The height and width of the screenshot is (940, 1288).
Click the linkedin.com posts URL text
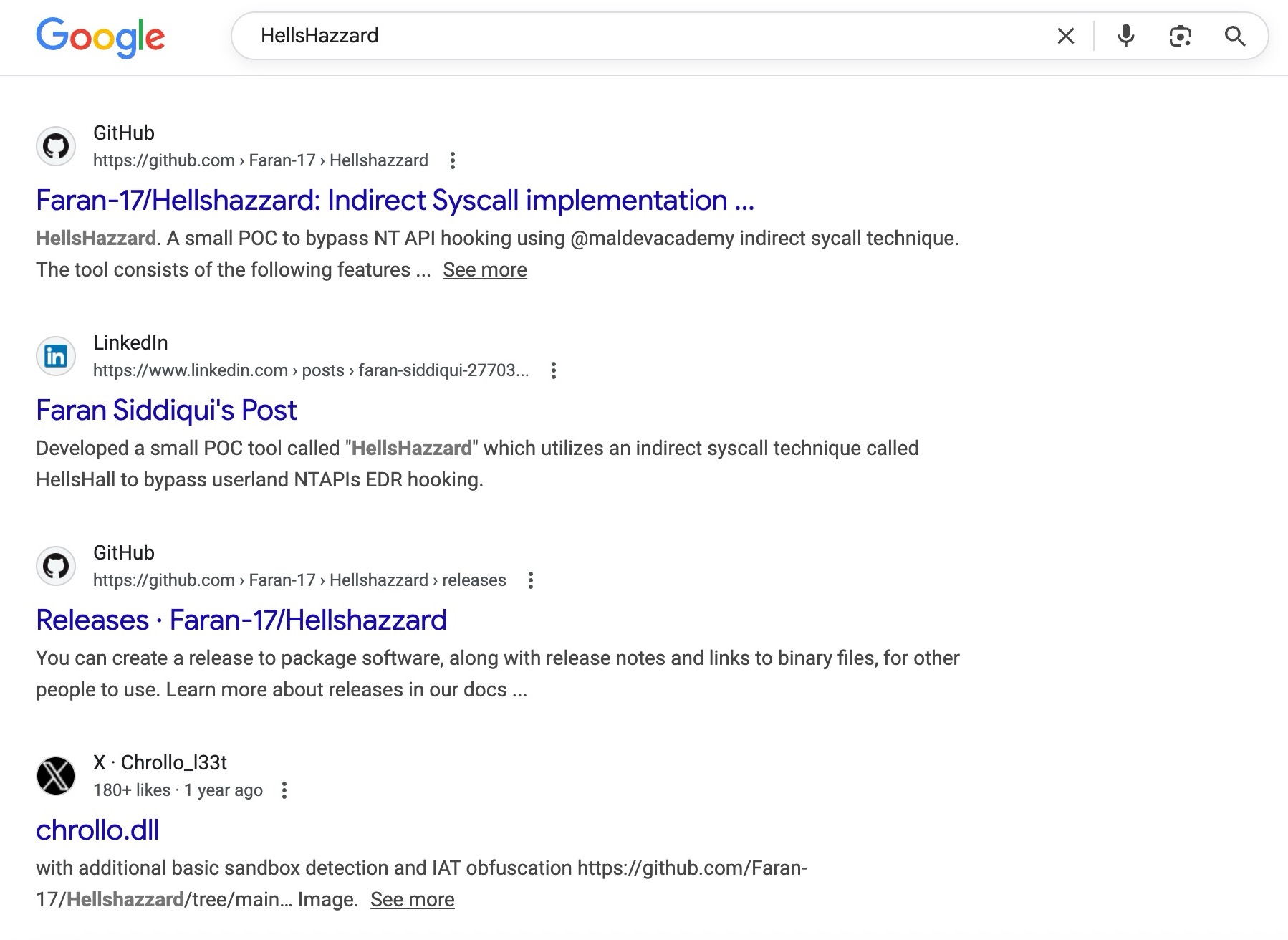pyautogui.click(x=311, y=370)
